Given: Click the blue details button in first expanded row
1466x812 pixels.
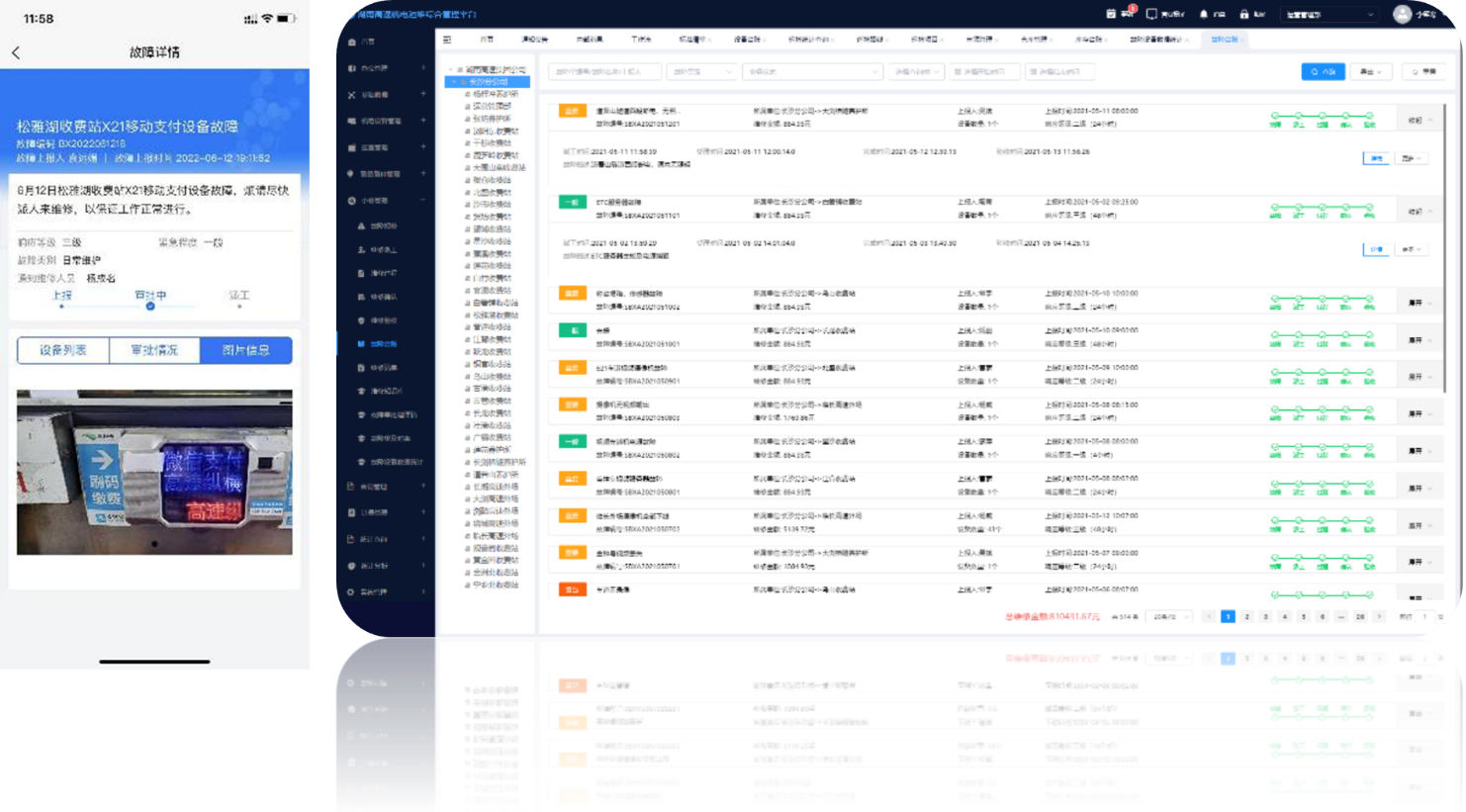Looking at the screenshot, I should pos(1376,158).
